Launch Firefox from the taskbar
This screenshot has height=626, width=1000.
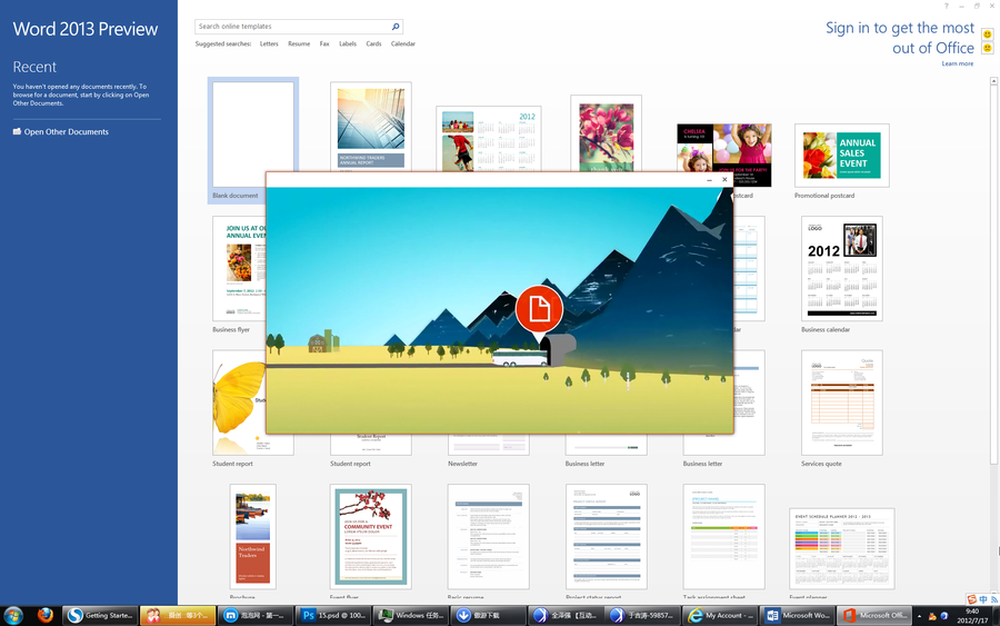pos(45,615)
